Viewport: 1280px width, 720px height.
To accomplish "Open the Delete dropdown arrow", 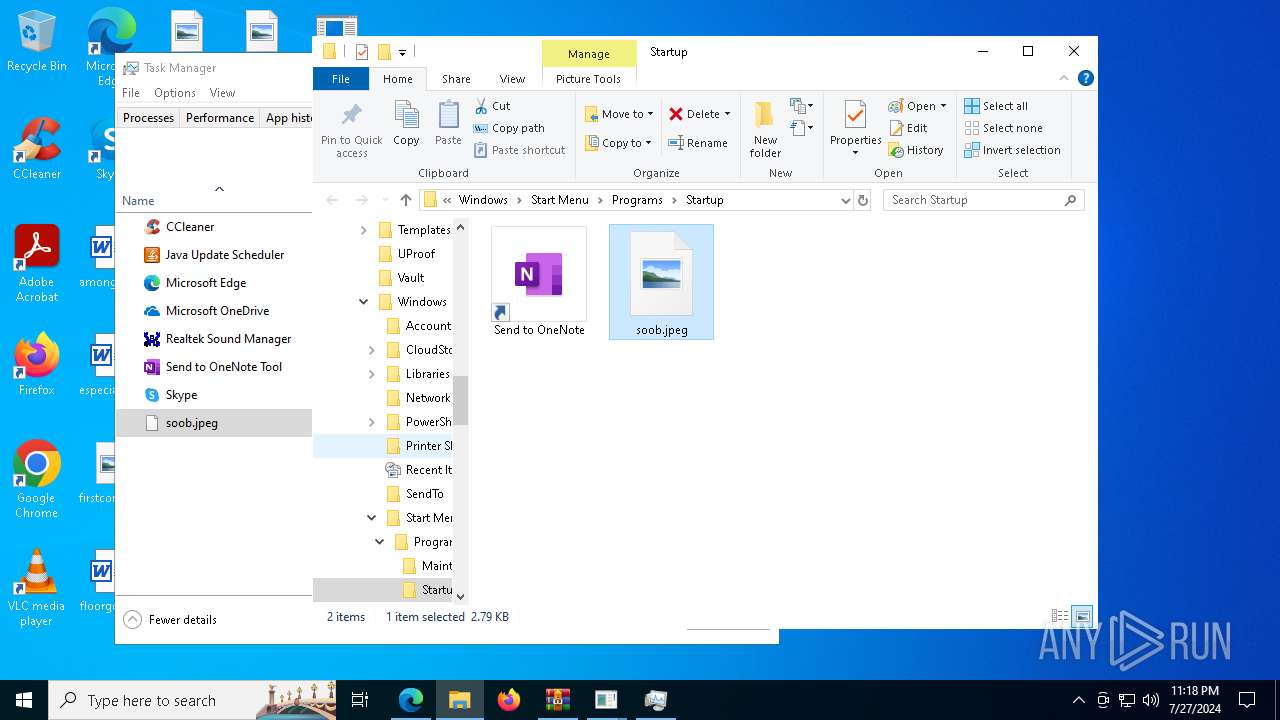I will click(727, 114).
